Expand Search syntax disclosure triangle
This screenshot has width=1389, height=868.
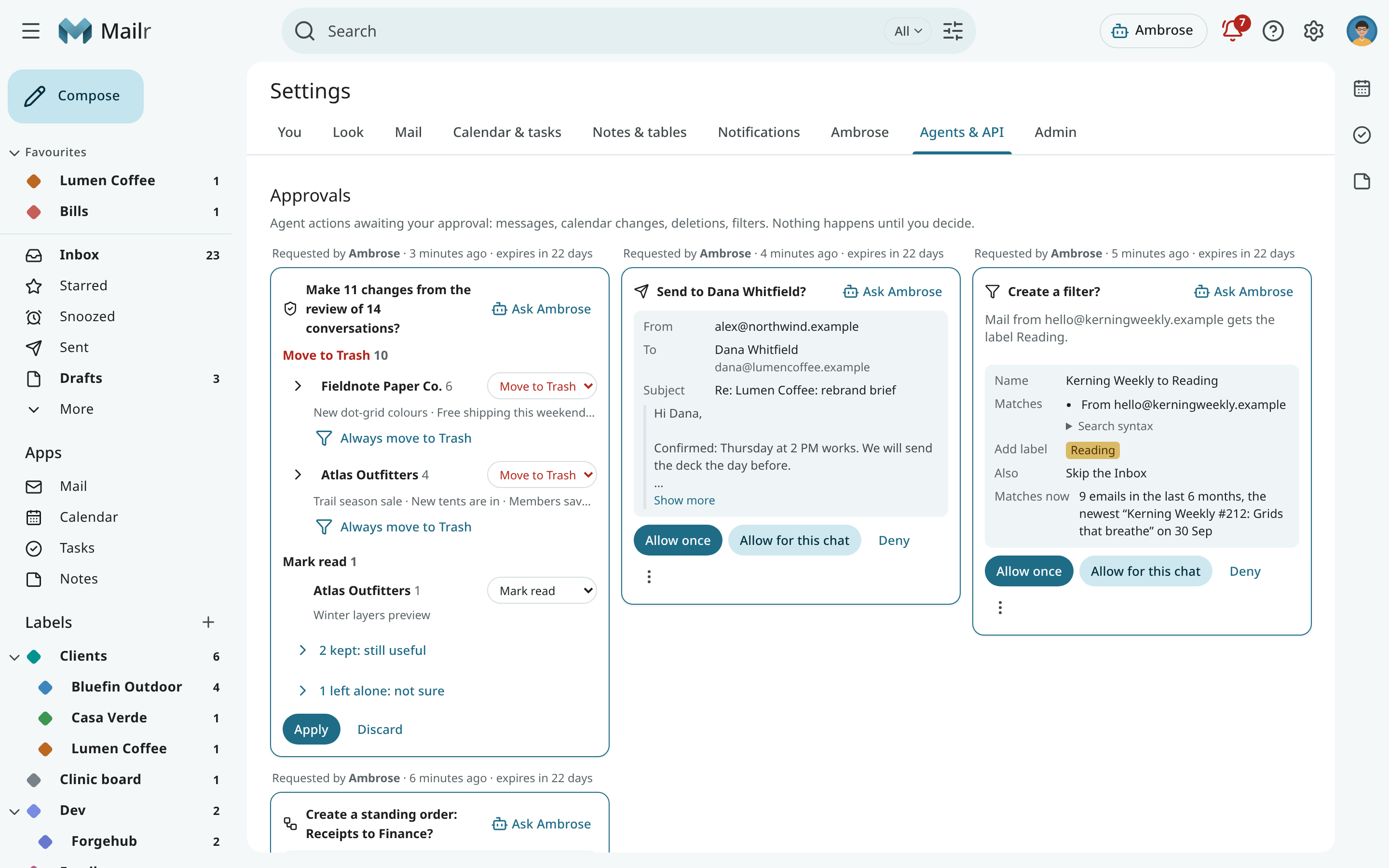point(1069,426)
